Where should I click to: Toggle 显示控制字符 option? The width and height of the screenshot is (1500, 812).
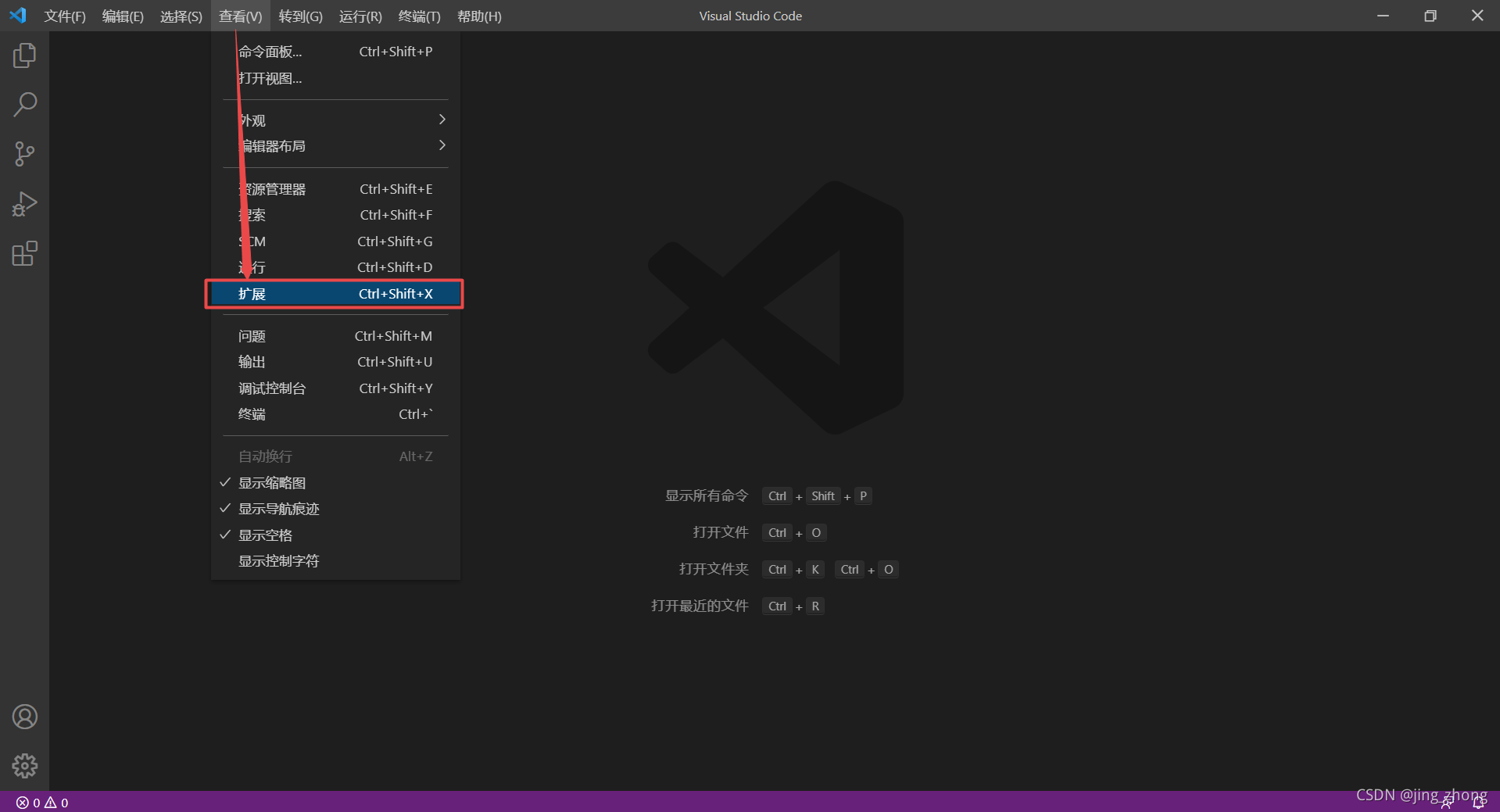pyautogui.click(x=335, y=561)
